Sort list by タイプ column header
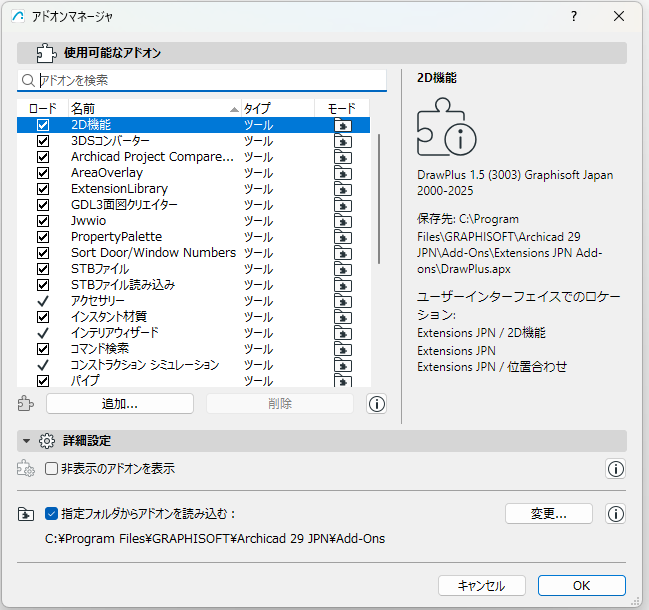The width and height of the screenshot is (649, 610). tap(278, 109)
